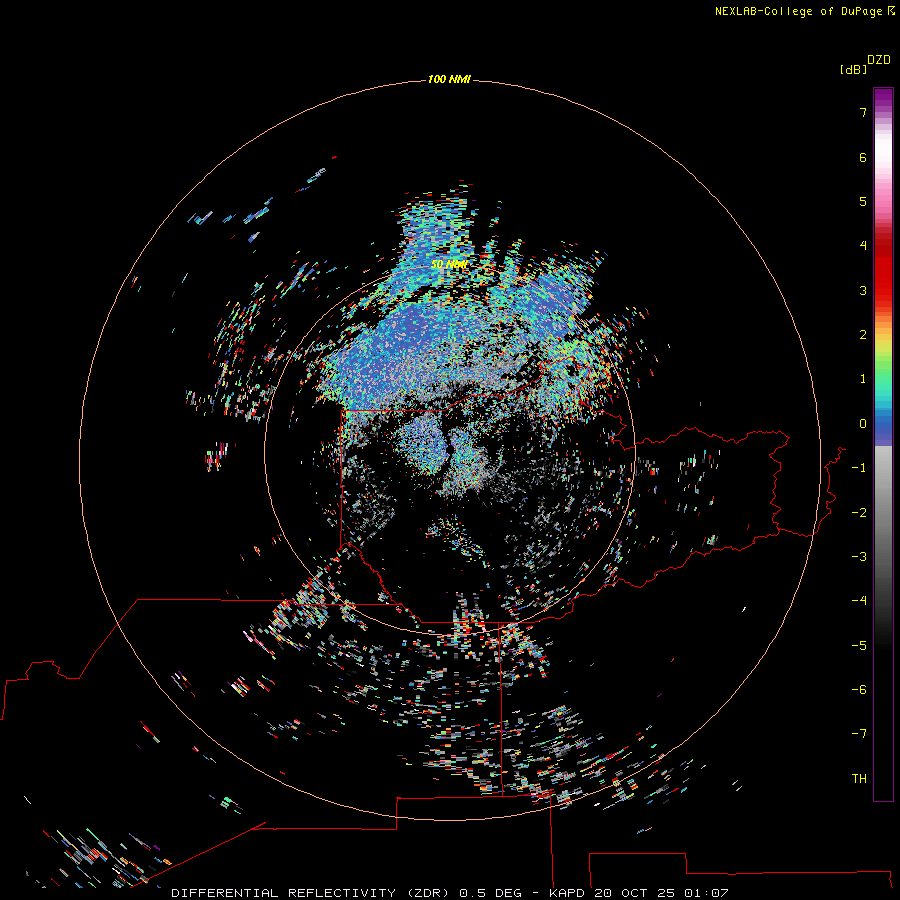Click the -6 value on color scale

[859, 689]
